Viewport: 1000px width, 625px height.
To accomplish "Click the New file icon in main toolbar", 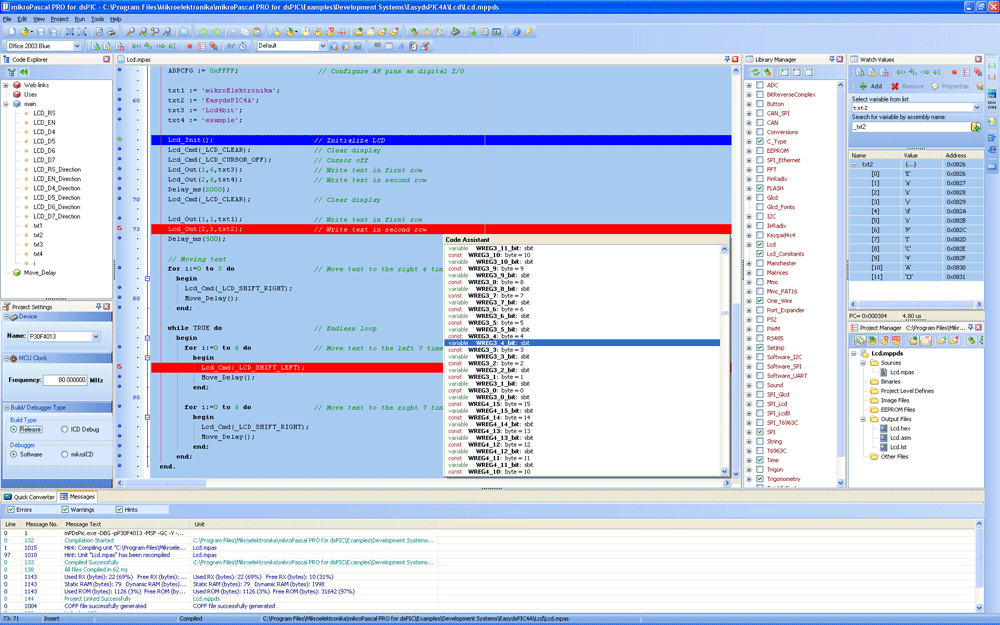I will tap(11, 31).
